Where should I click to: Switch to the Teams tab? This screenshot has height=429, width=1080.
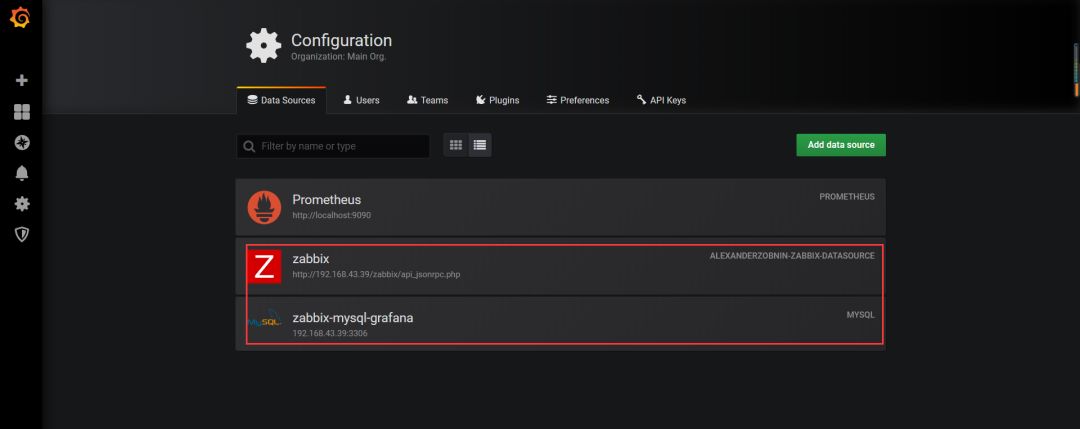[x=427, y=100]
